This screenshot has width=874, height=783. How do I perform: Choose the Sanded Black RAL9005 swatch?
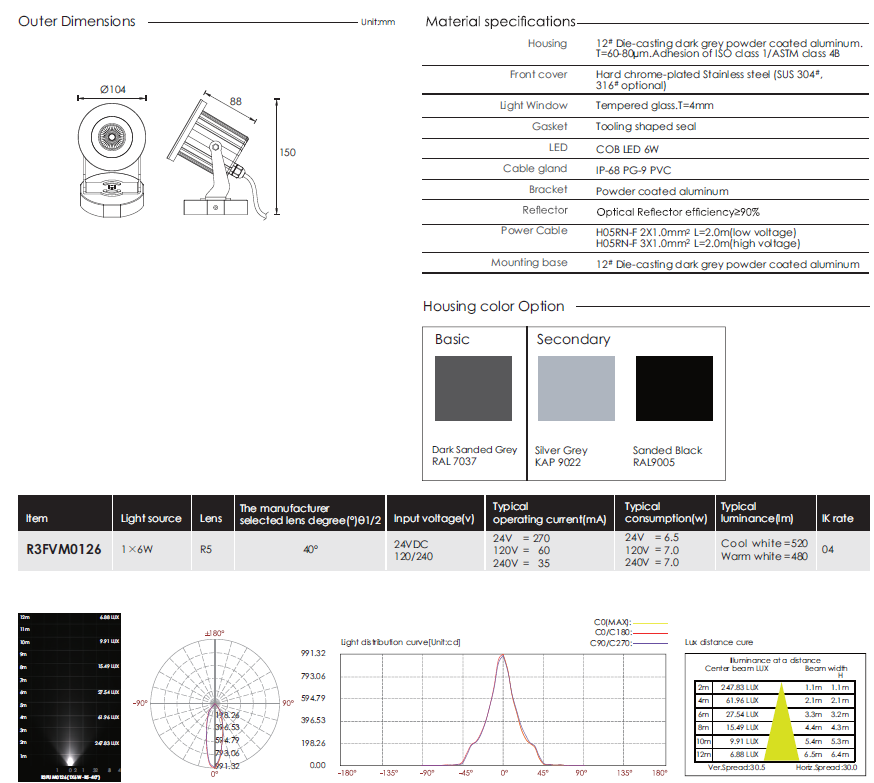point(676,389)
